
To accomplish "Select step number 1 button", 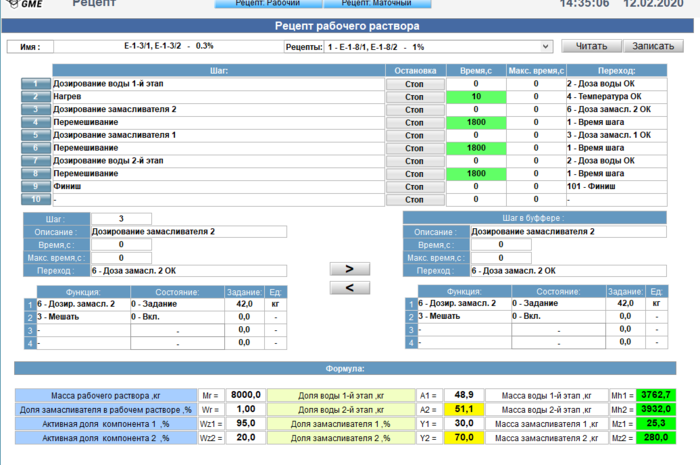I will 35,85.
